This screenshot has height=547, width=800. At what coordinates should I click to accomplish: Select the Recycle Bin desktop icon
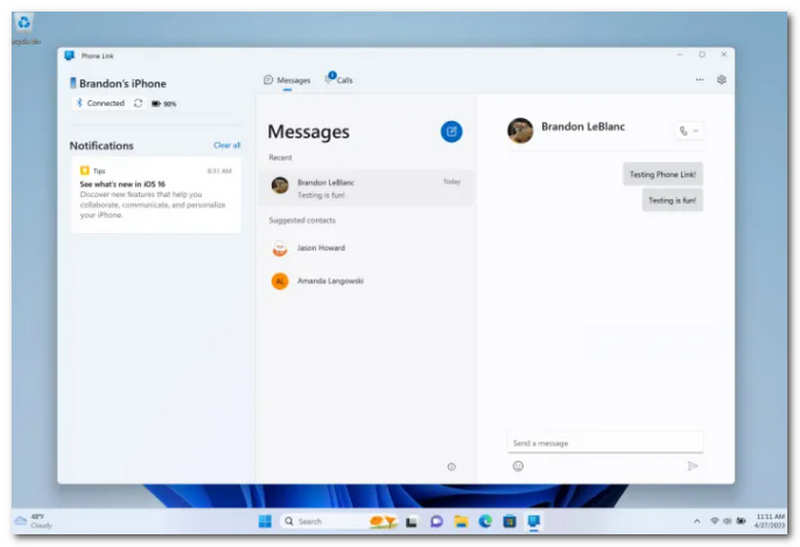click(24, 29)
